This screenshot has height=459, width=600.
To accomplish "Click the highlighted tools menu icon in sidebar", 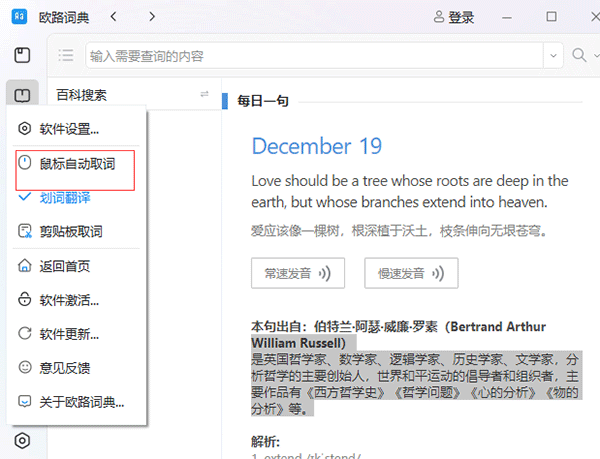I will pos(22,95).
